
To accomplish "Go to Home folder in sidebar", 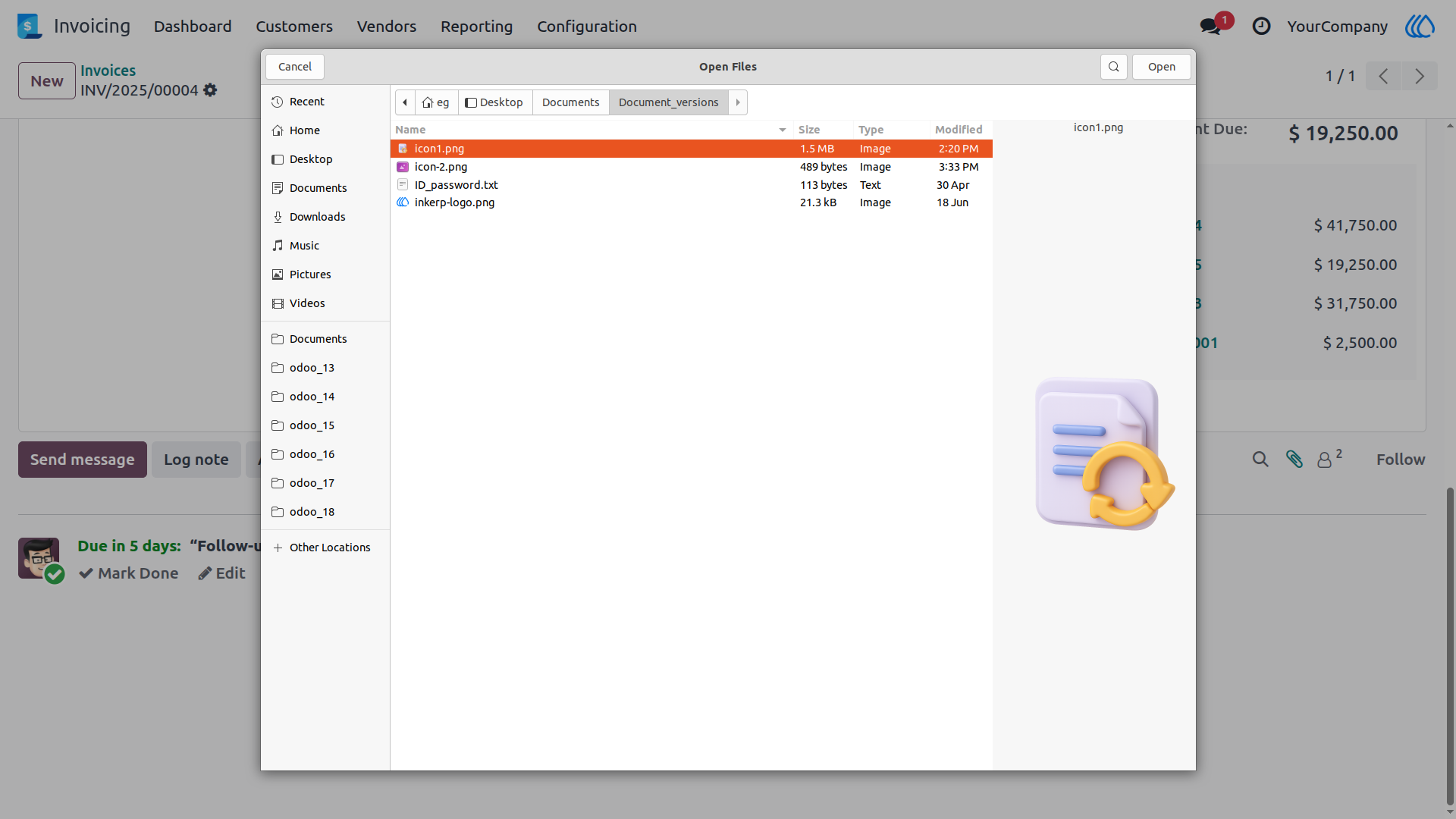I will [325, 130].
